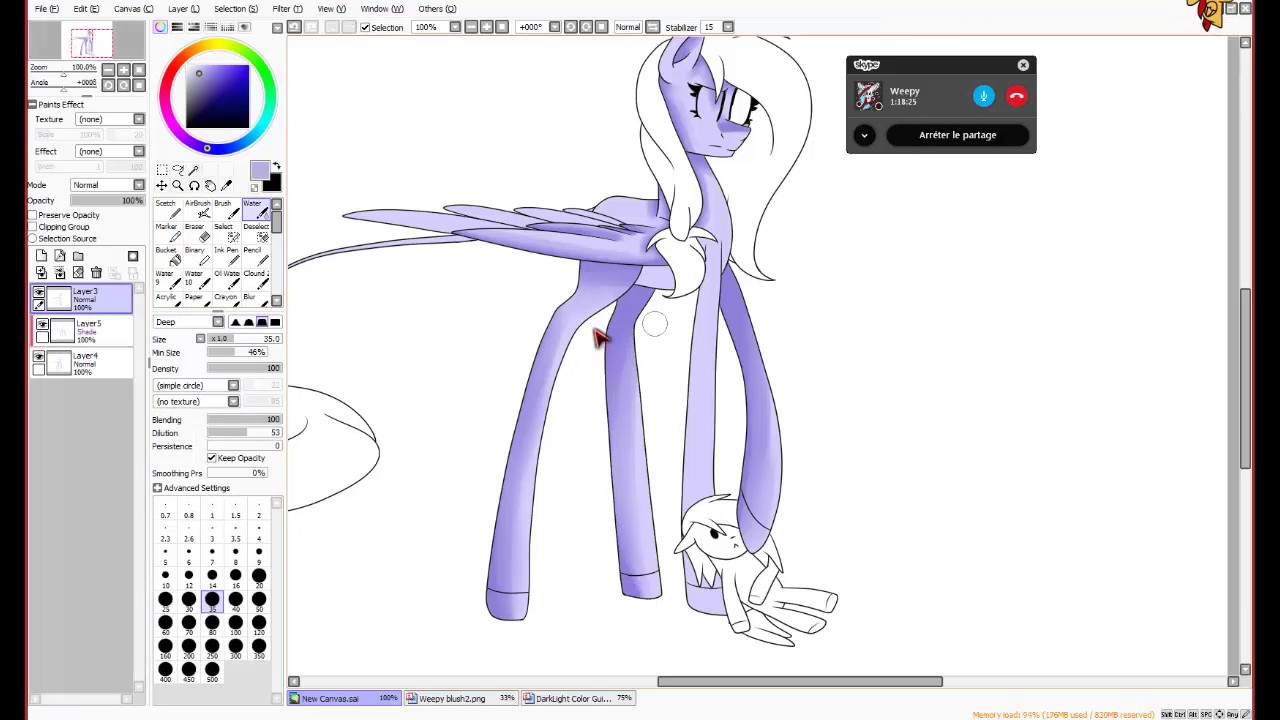Show the RGB slider panel
The height and width of the screenshot is (720, 1280).
click(x=178, y=27)
